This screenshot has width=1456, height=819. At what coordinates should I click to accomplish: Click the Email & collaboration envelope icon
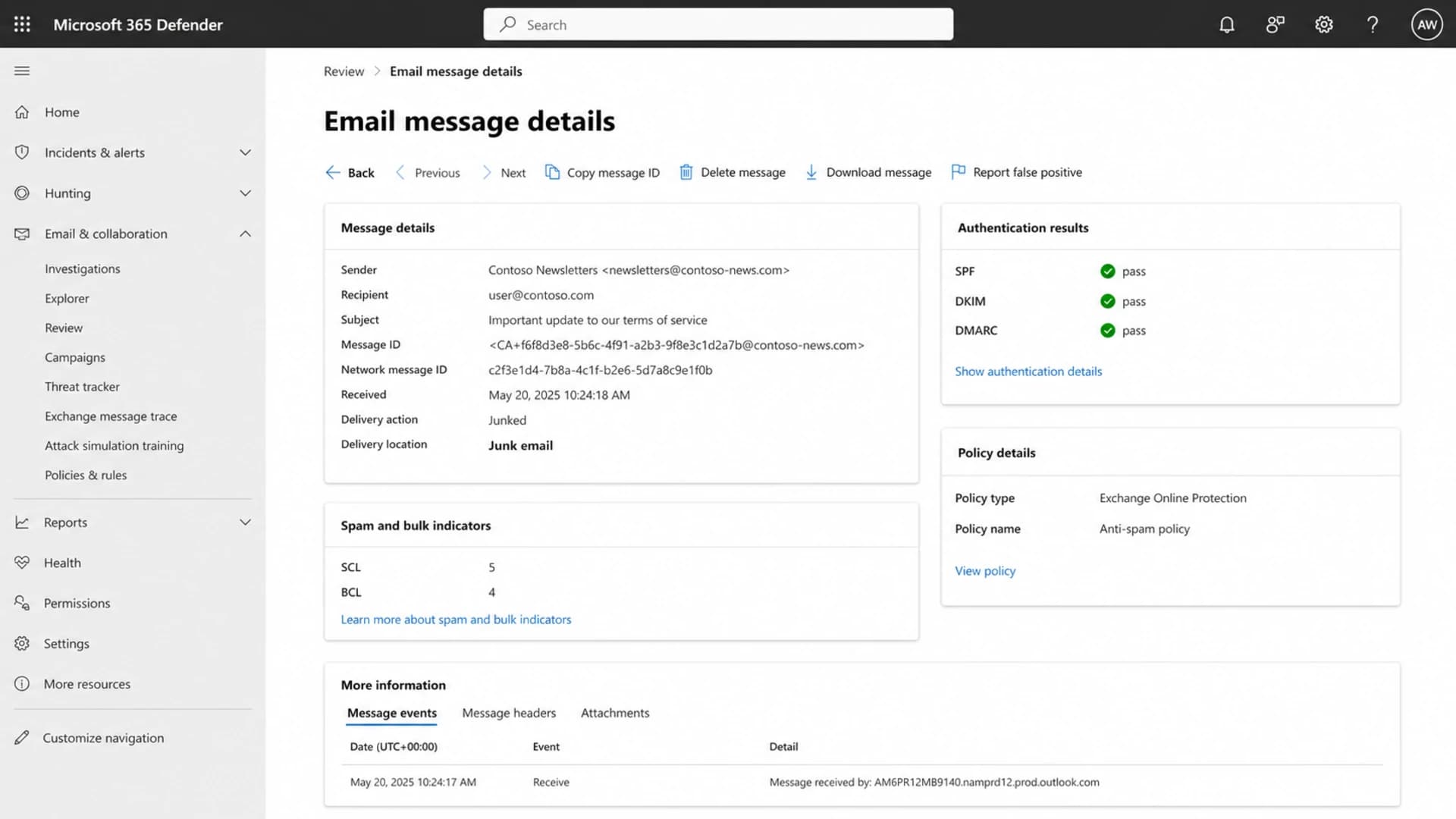click(22, 234)
